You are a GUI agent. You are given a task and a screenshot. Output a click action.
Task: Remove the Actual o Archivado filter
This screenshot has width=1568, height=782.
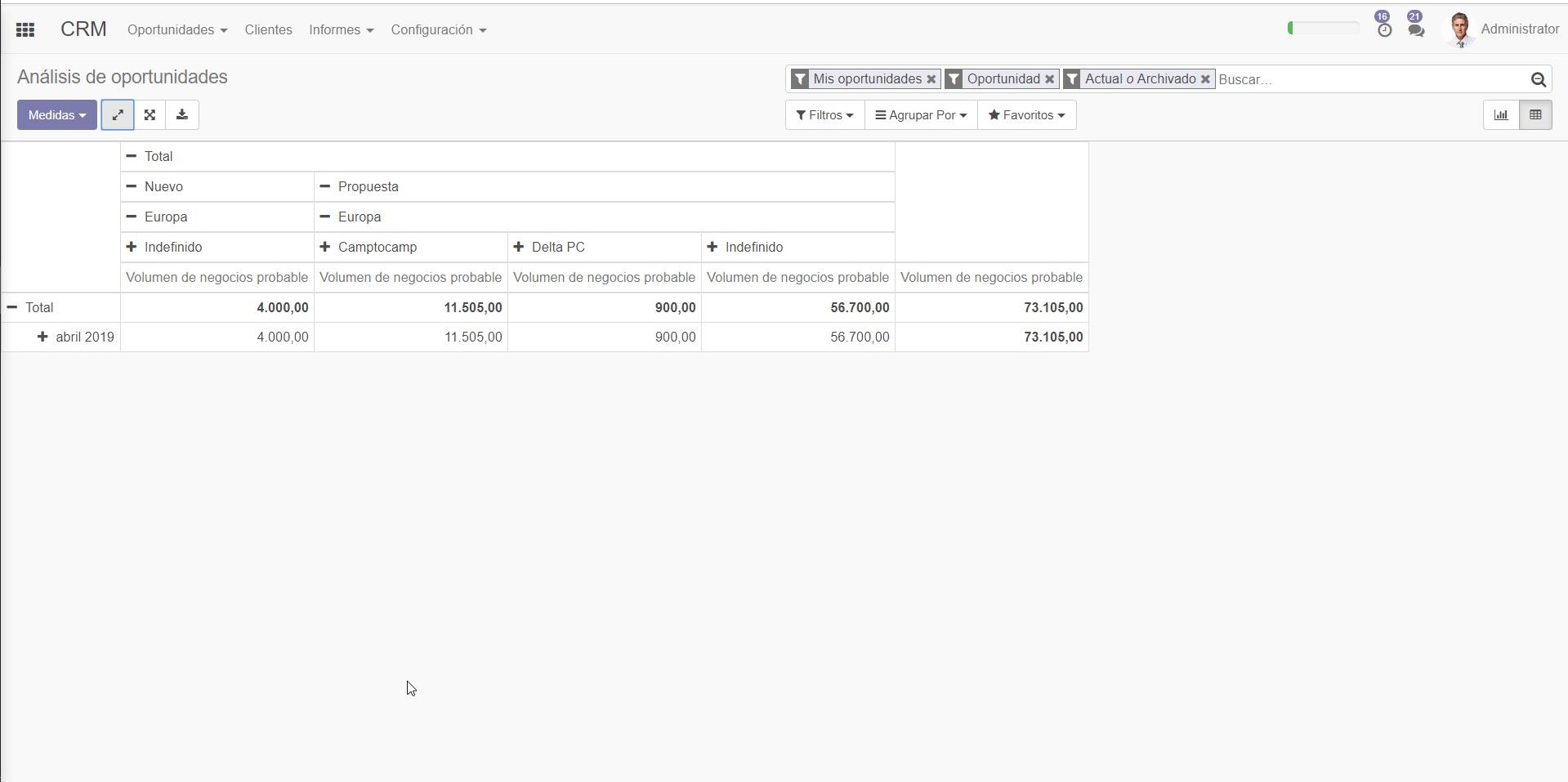pyautogui.click(x=1205, y=79)
